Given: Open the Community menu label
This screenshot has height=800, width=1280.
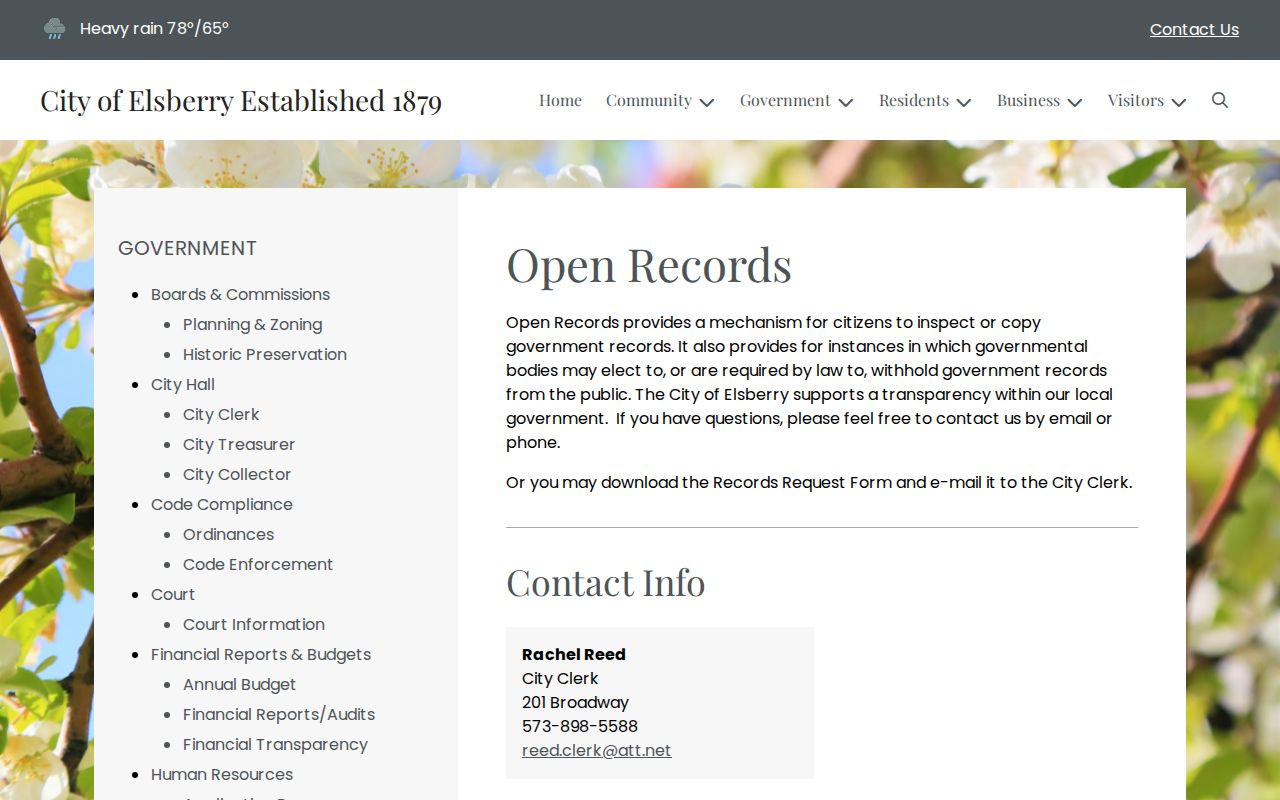Looking at the screenshot, I should tap(649, 100).
